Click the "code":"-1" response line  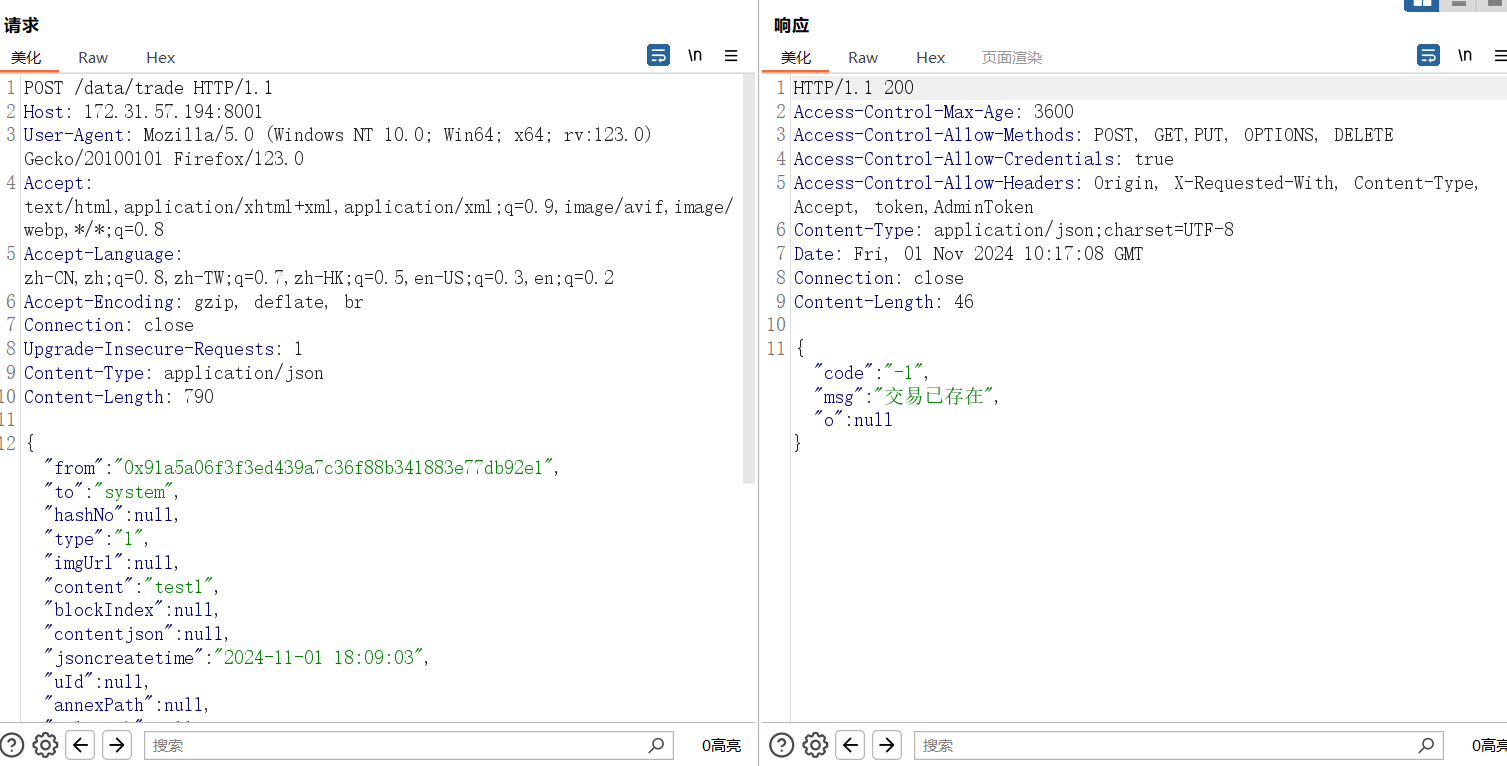pyautogui.click(x=871, y=373)
